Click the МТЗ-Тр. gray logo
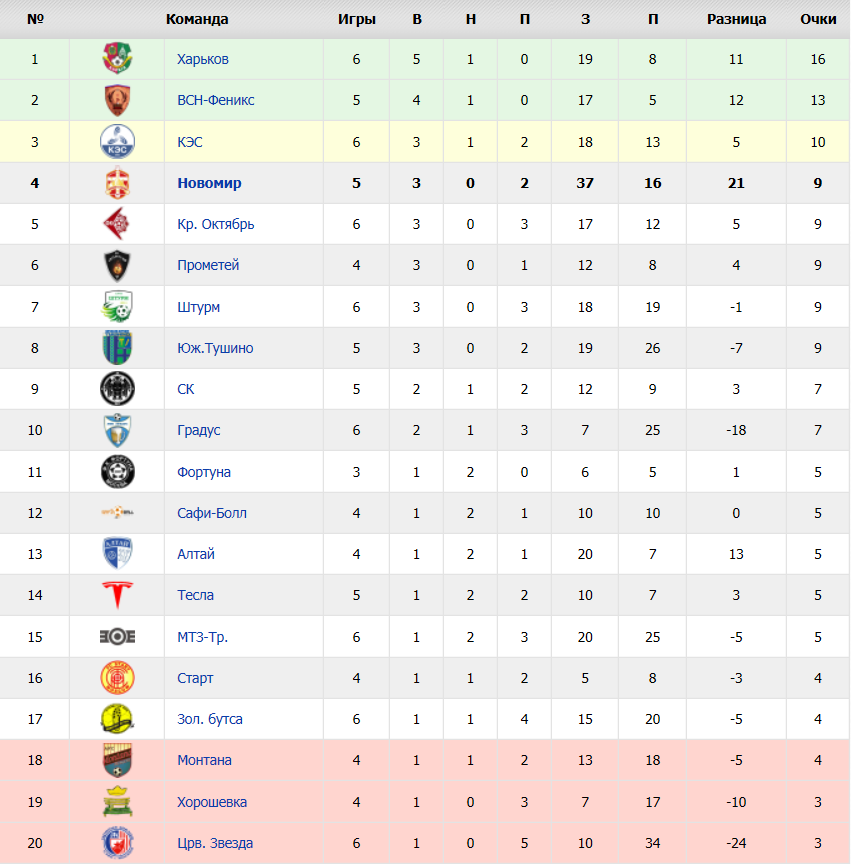 (117, 637)
